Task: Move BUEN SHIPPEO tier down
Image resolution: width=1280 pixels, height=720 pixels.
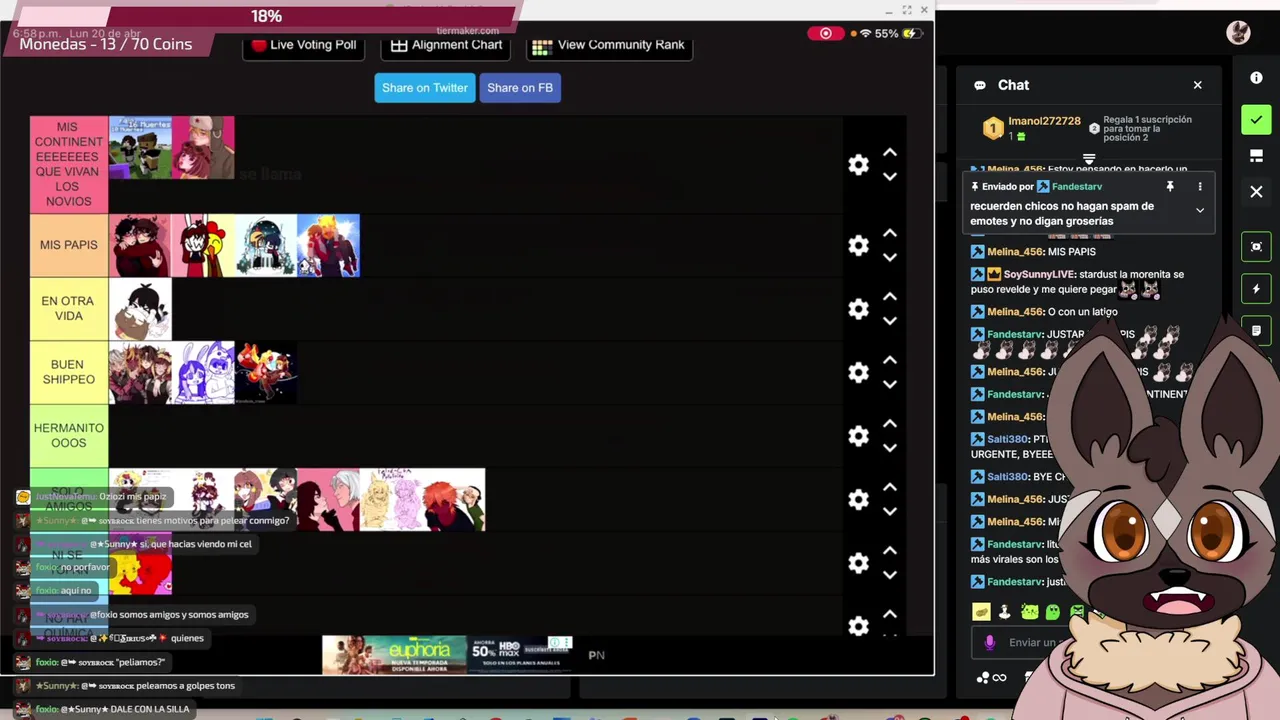Action: (x=890, y=384)
